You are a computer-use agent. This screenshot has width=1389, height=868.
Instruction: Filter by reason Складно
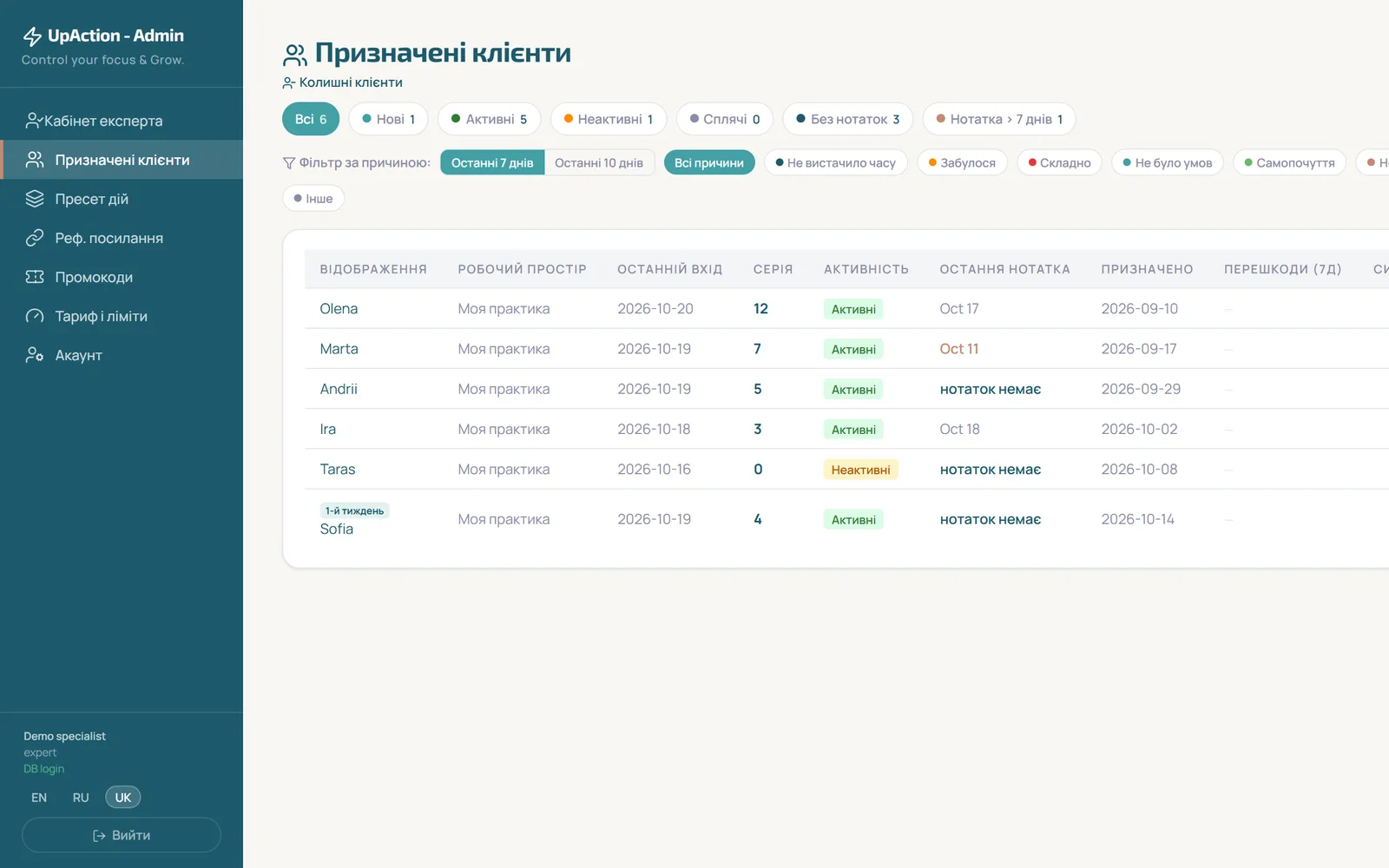pos(1059,162)
